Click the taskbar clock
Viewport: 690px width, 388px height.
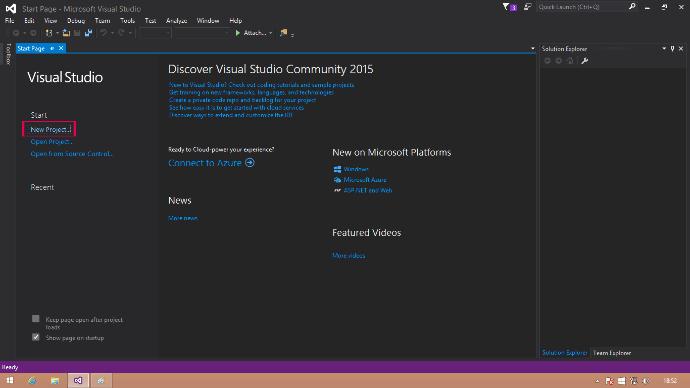(x=670, y=381)
